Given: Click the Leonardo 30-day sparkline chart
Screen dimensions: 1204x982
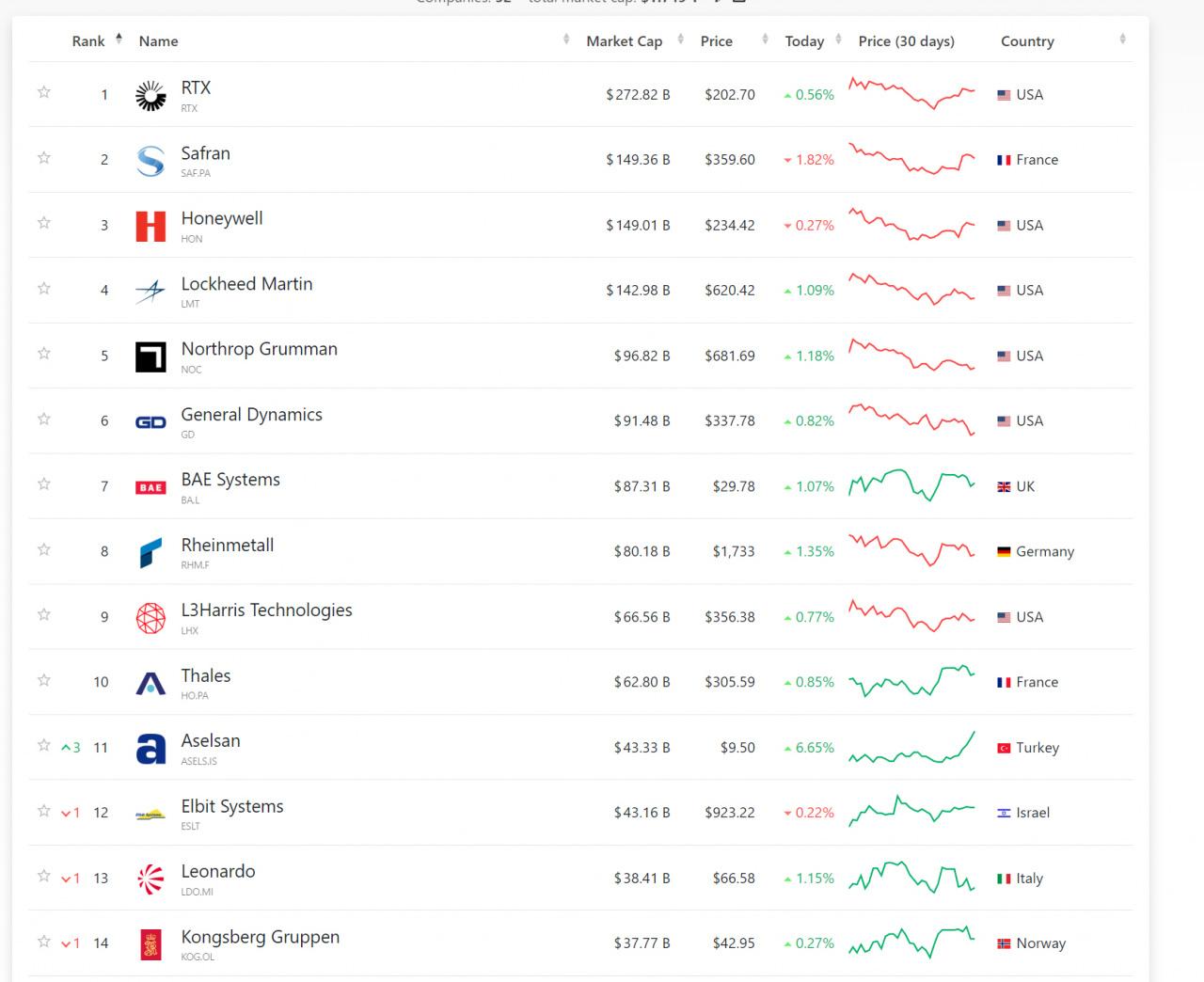Looking at the screenshot, I should coord(911,878).
